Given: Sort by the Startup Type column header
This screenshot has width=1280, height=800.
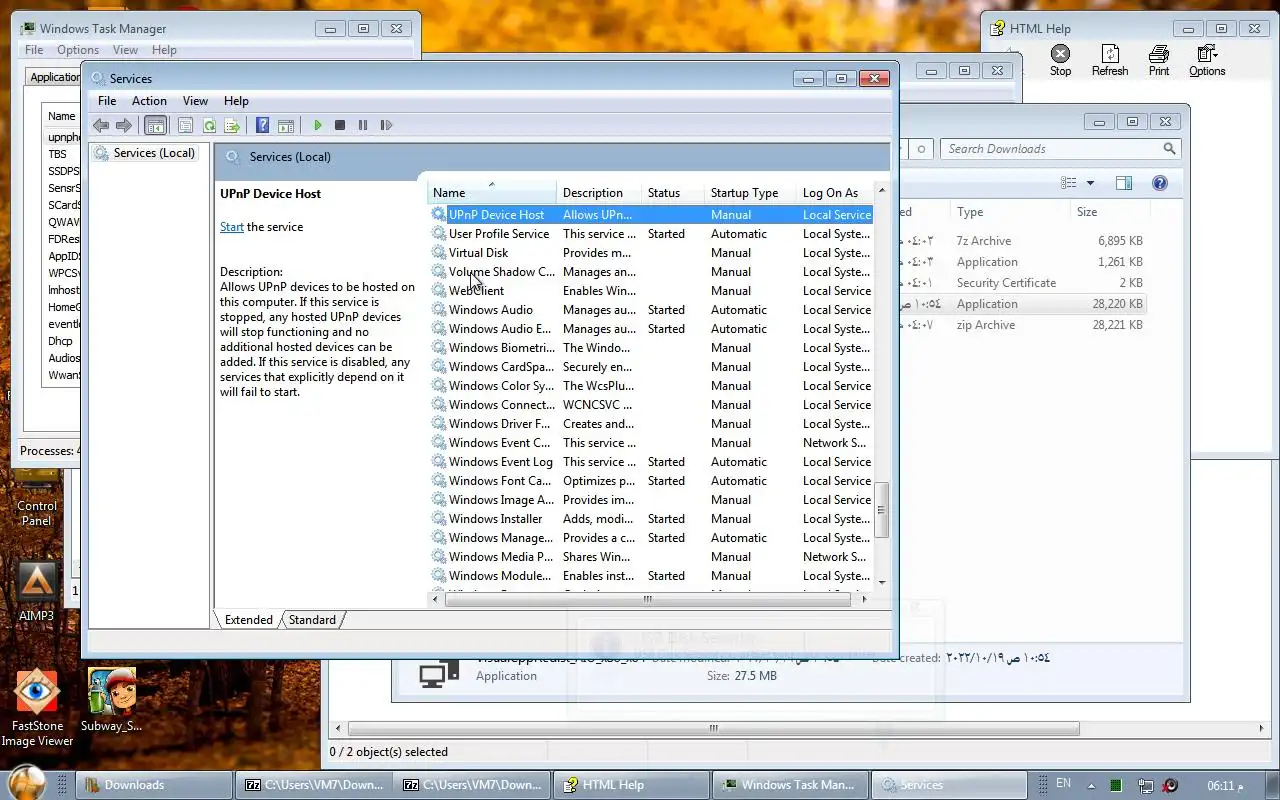Looking at the screenshot, I should 750,193.
